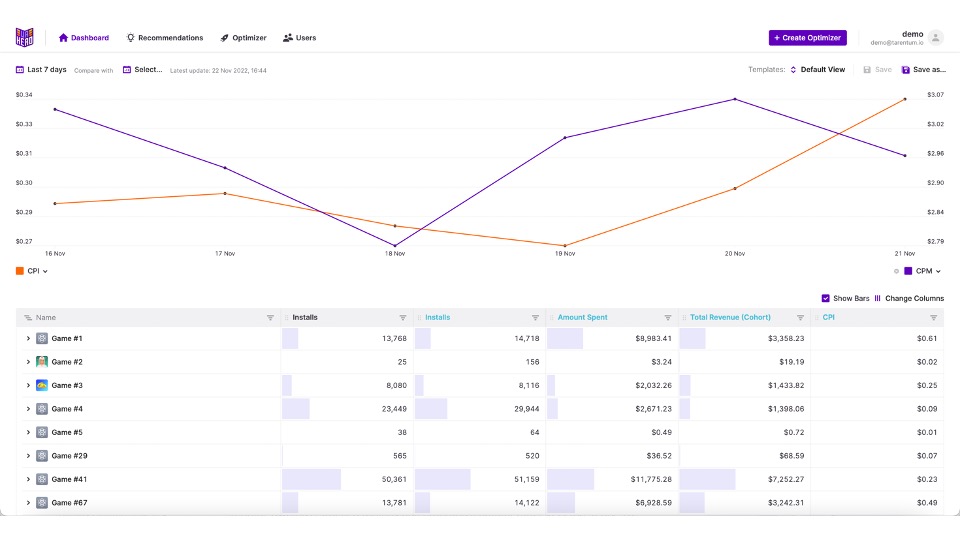
Task: Click the orange CPI color swatch
Action: [20, 271]
